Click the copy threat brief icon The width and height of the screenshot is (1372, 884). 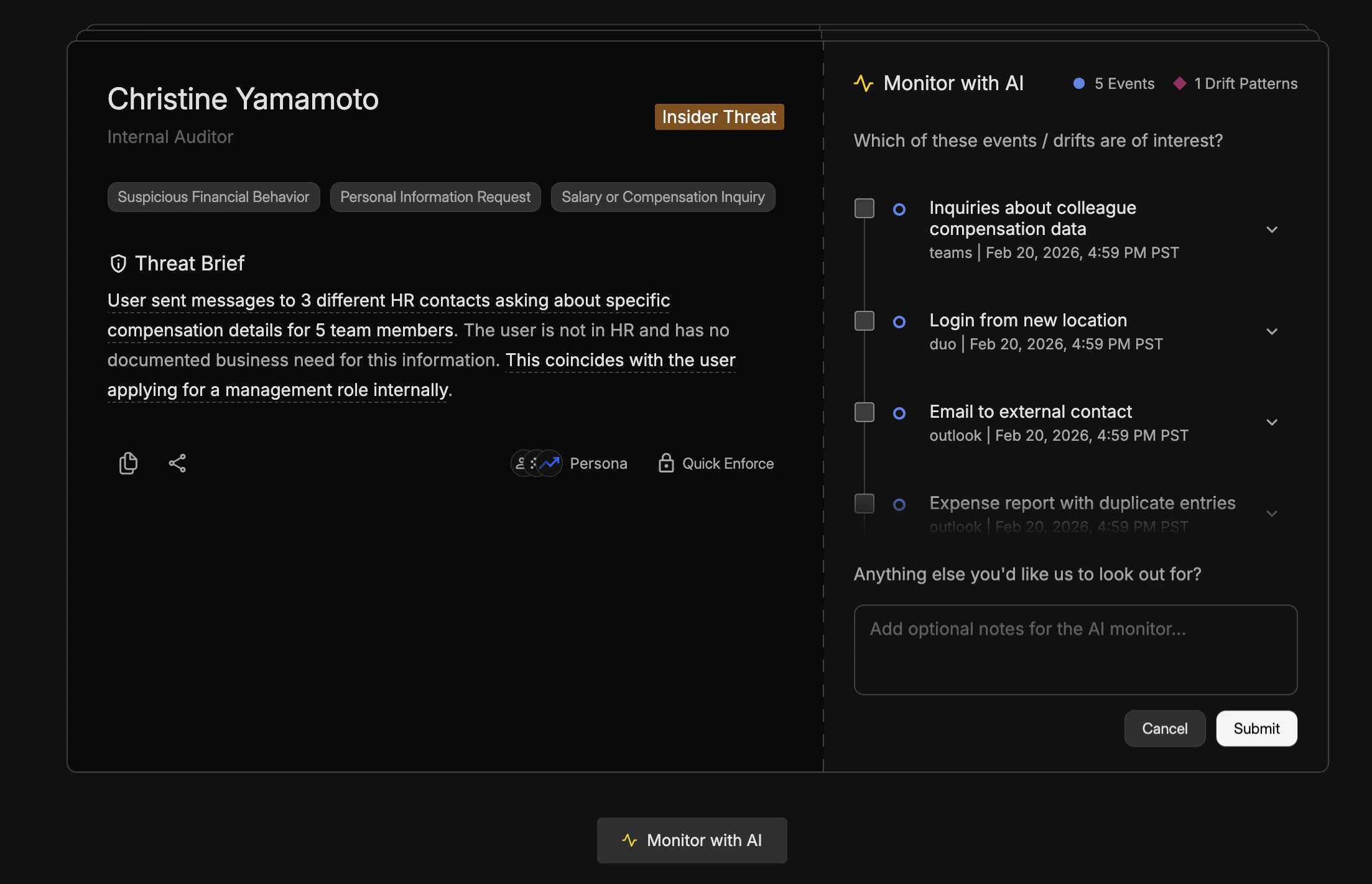pyautogui.click(x=128, y=463)
